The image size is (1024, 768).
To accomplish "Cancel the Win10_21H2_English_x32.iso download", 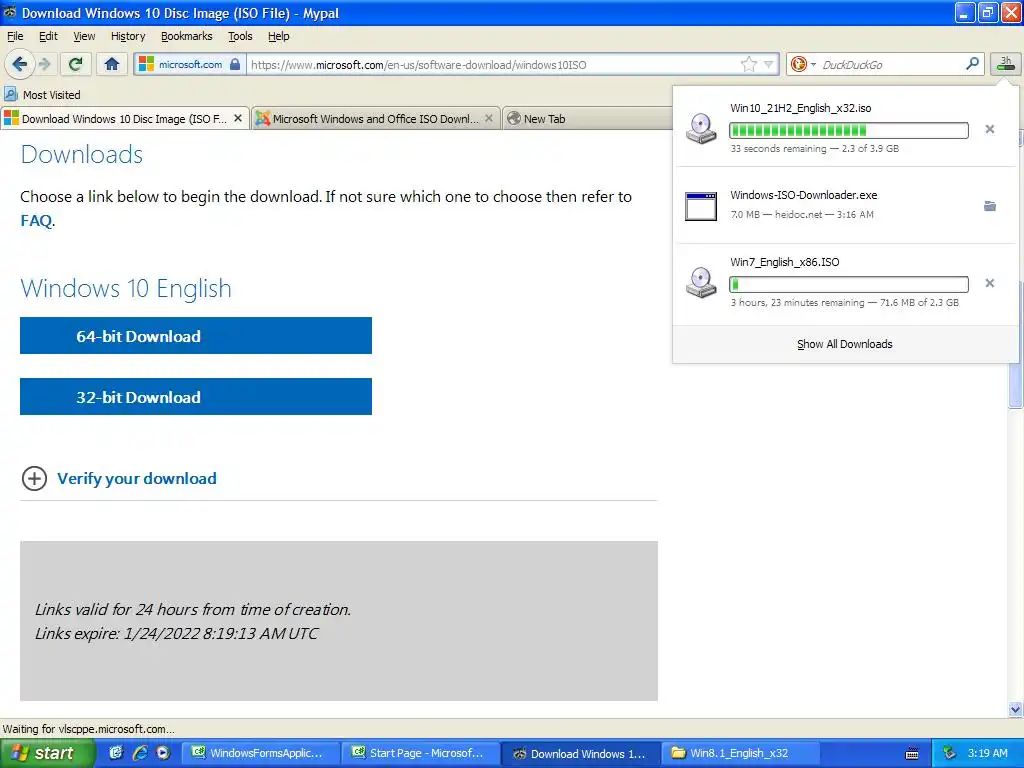I will [x=989, y=129].
